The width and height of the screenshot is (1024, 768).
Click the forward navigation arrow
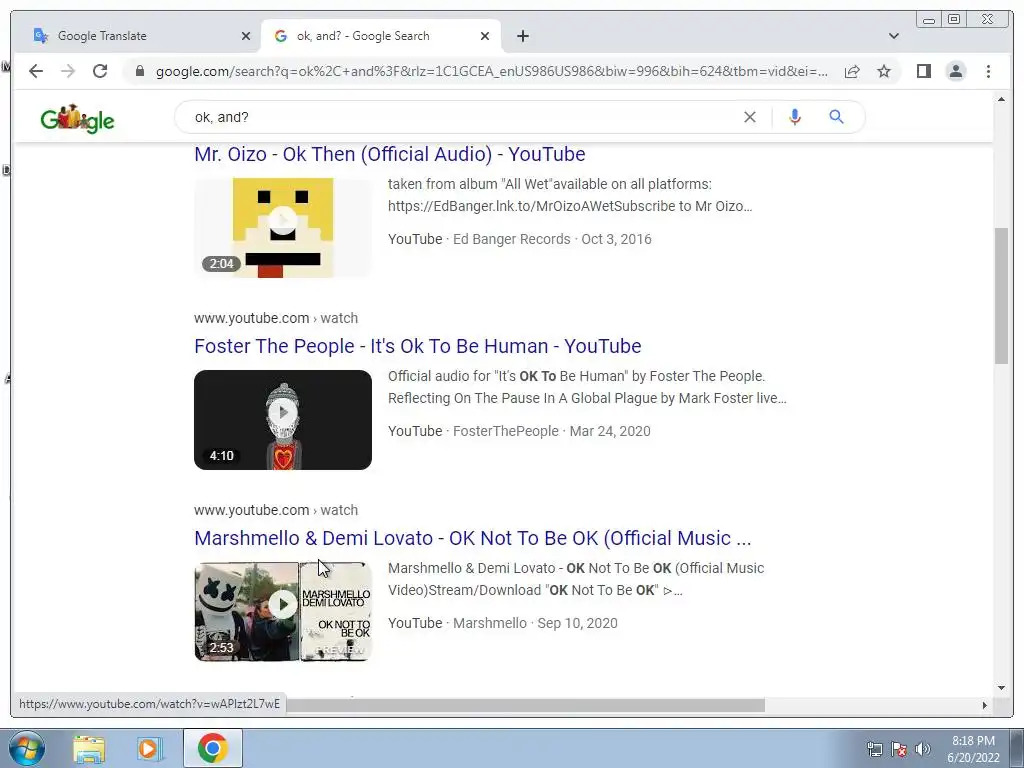(x=68, y=71)
